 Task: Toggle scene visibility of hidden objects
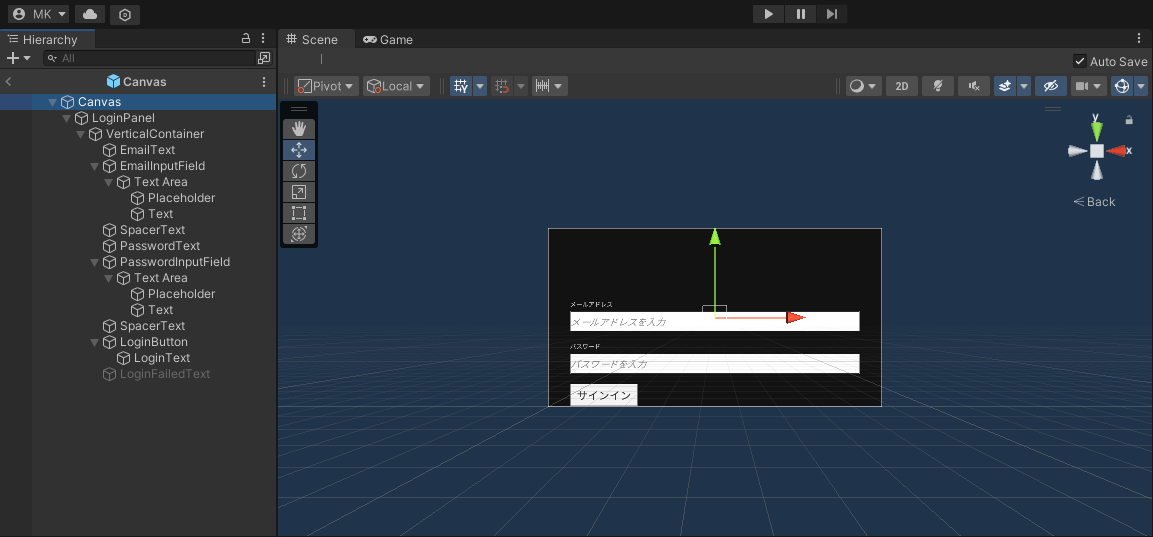click(1051, 86)
